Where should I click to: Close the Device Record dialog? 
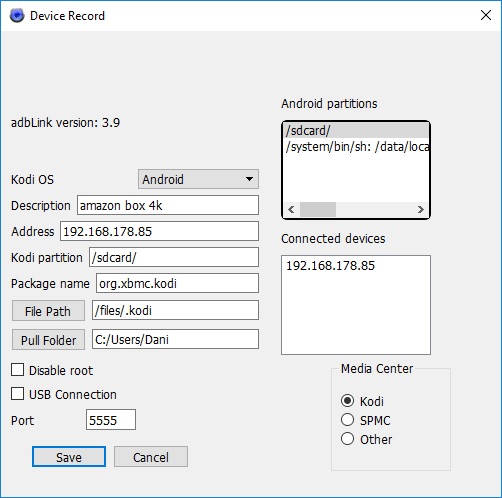(486, 15)
